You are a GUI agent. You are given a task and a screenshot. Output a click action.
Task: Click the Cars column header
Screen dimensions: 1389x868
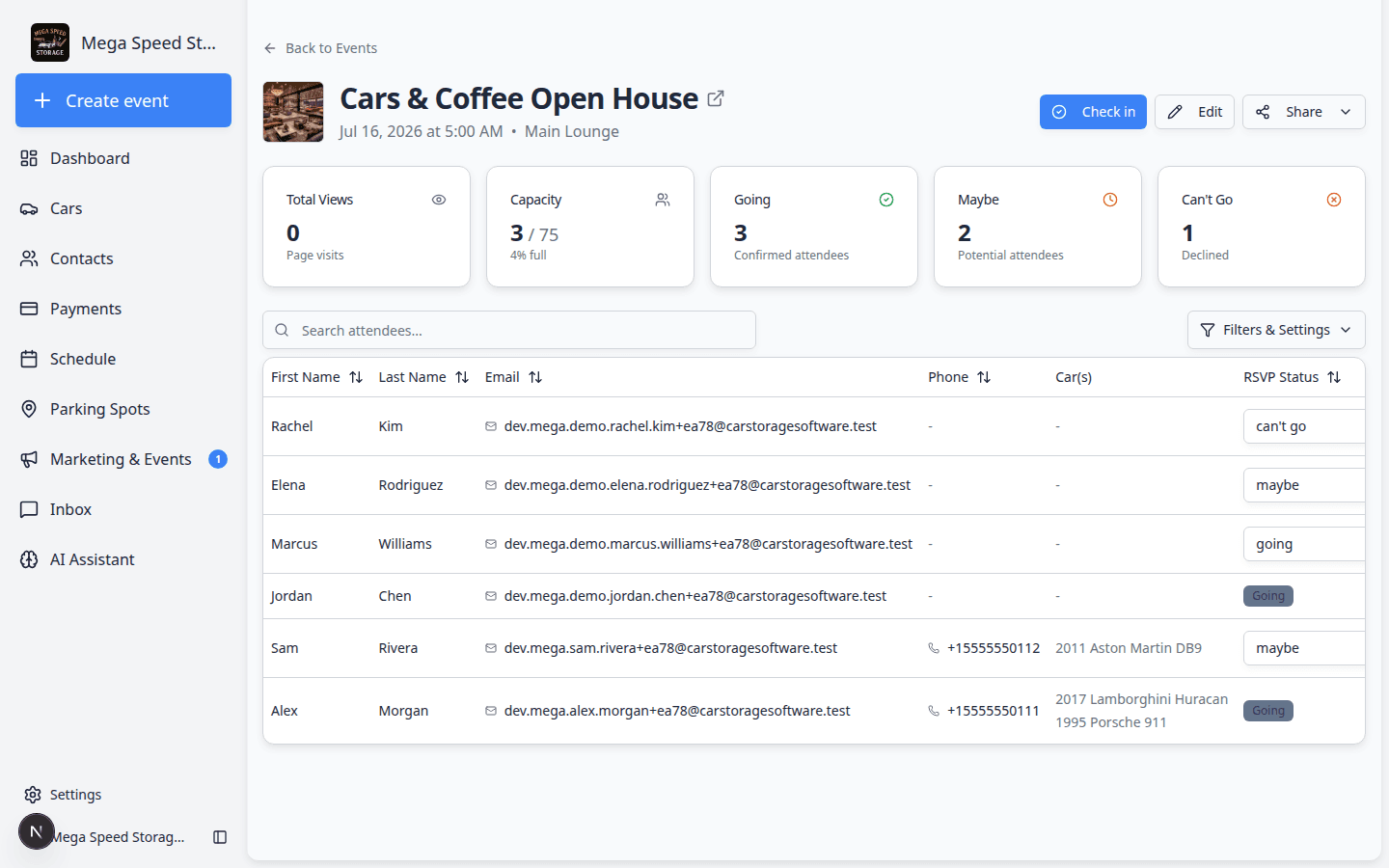pyautogui.click(x=1074, y=377)
